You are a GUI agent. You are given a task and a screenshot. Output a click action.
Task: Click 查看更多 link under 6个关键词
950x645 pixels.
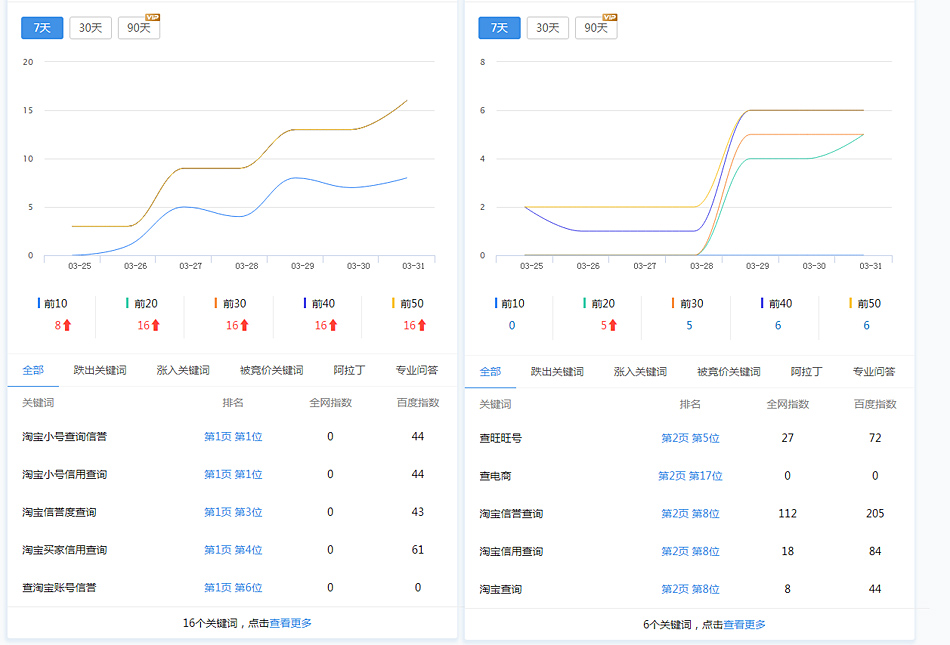point(744,624)
